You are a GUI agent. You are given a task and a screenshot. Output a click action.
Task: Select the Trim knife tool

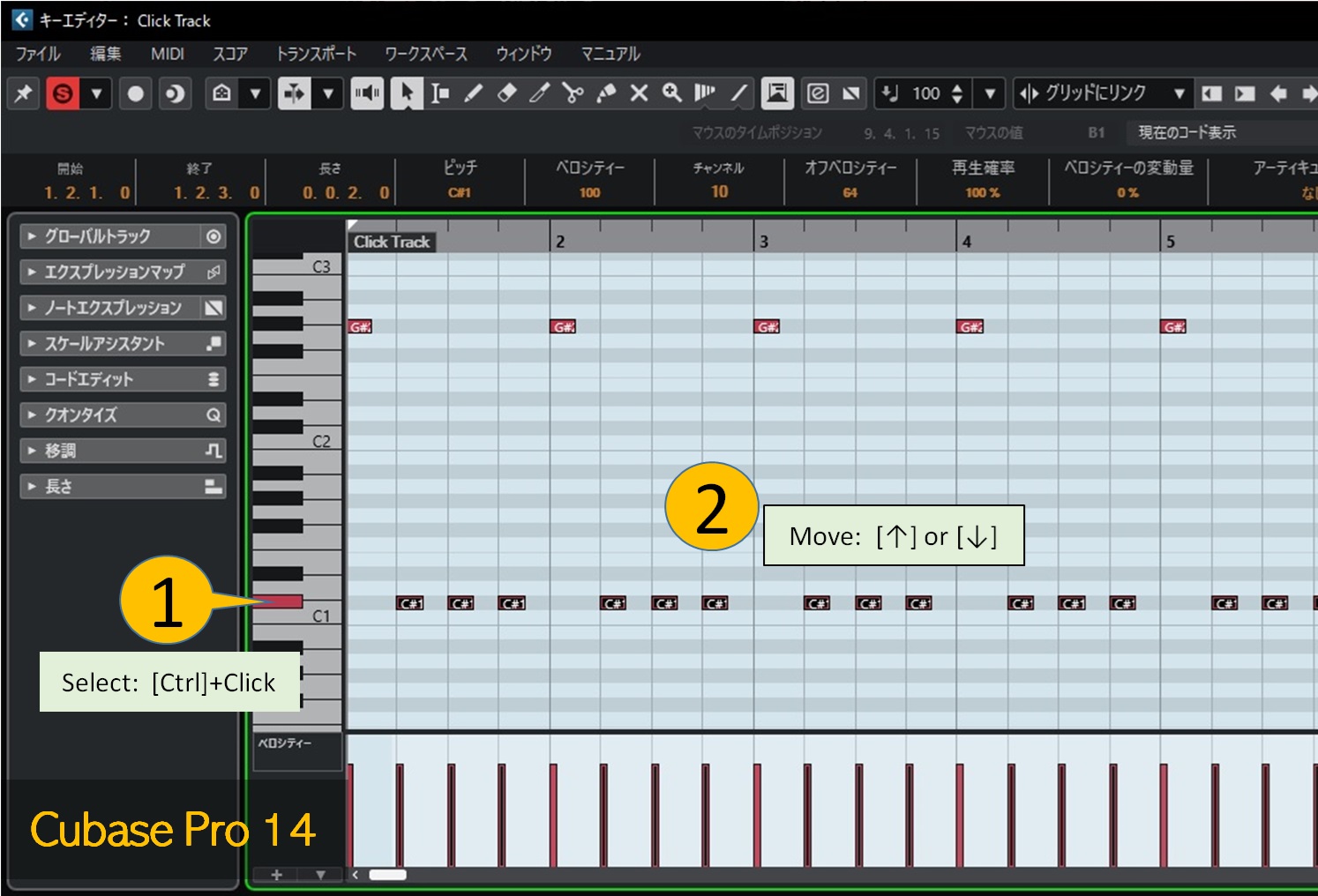pos(539,93)
